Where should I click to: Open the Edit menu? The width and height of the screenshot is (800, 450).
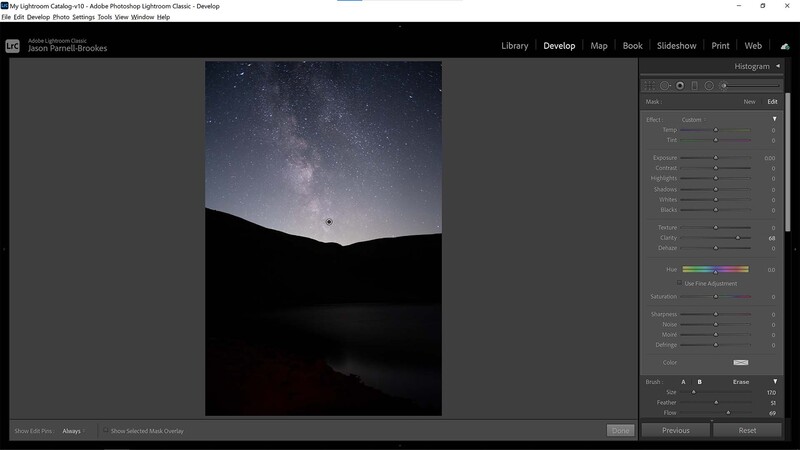(x=19, y=17)
